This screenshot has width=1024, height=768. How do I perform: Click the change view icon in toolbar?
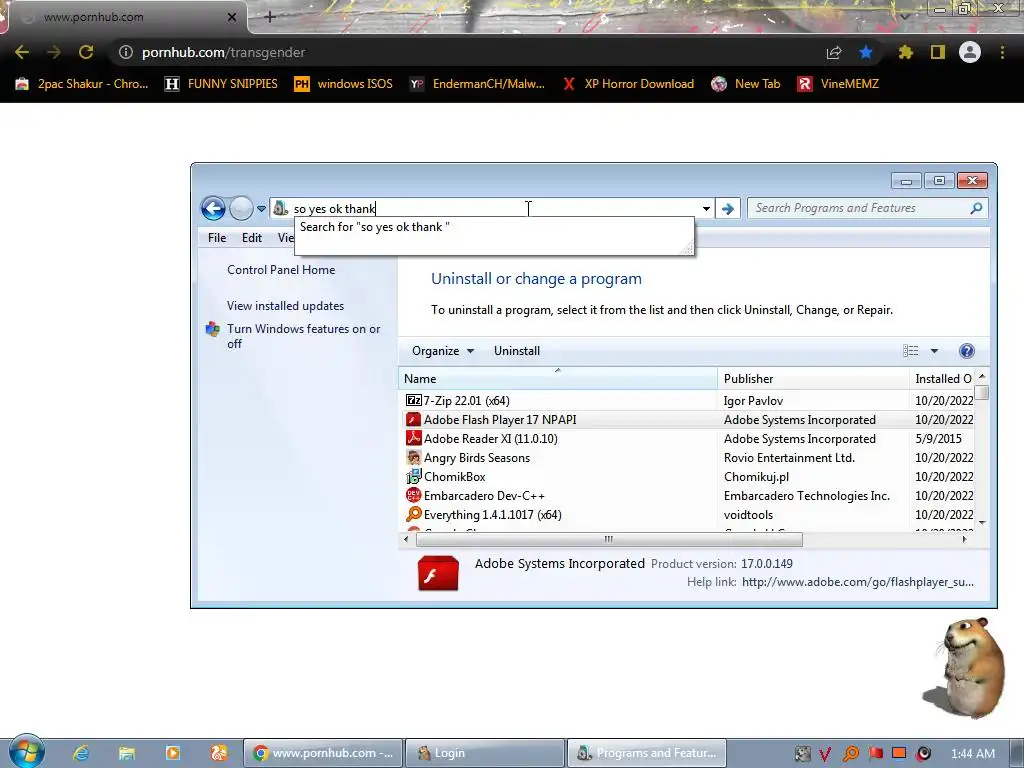(x=910, y=351)
